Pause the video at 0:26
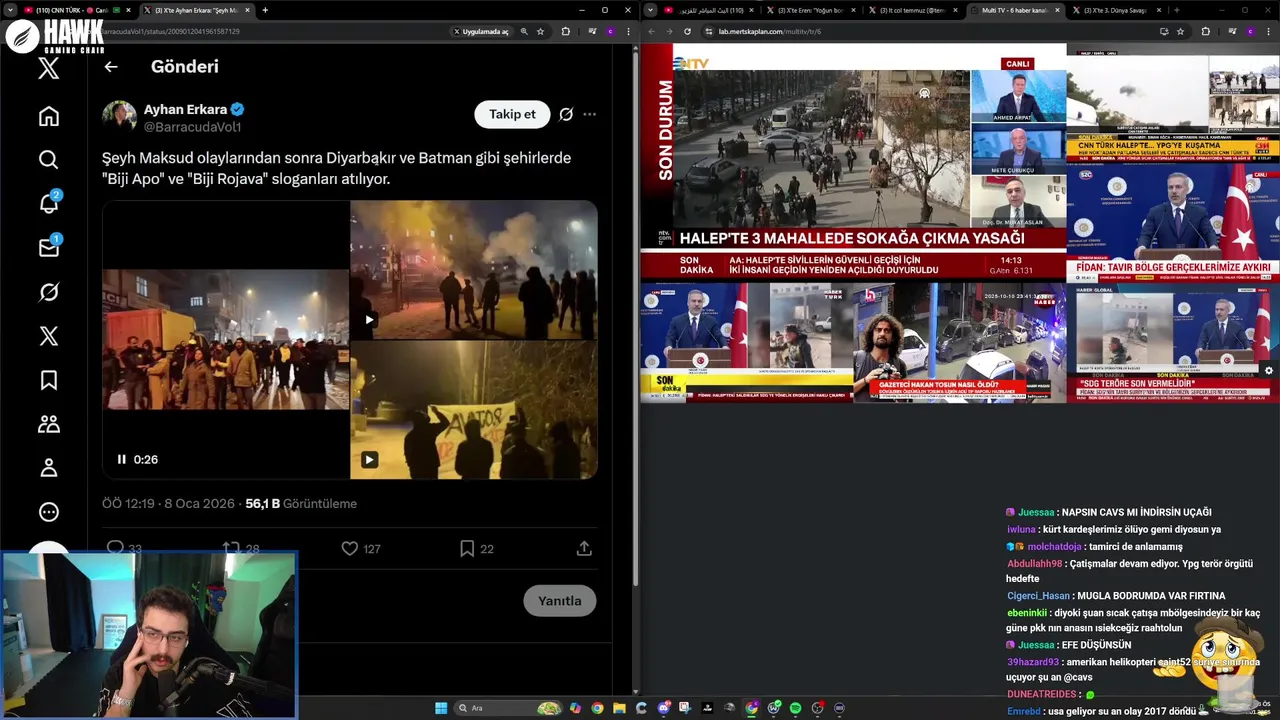This screenshot has height=720, width=1280. pos(122,459)
